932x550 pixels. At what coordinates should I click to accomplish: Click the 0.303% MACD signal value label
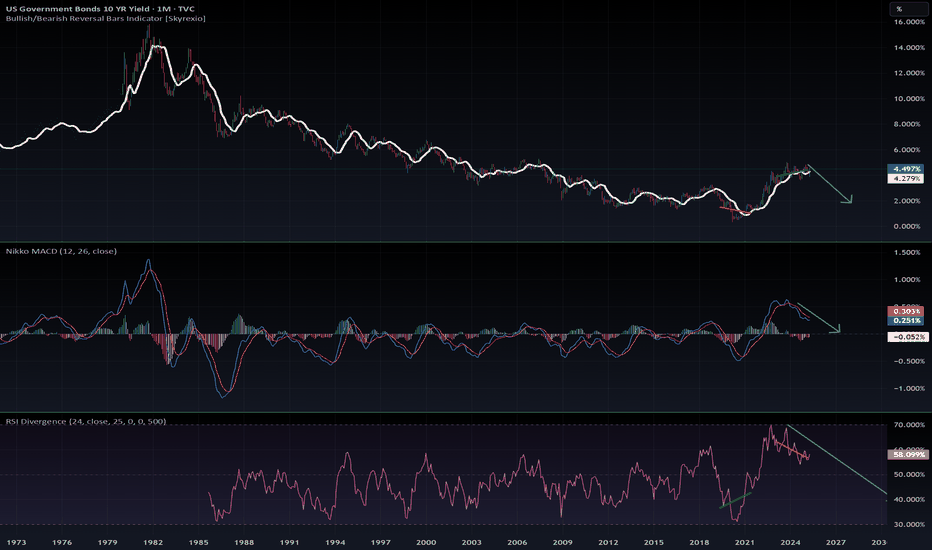point(906,311)
